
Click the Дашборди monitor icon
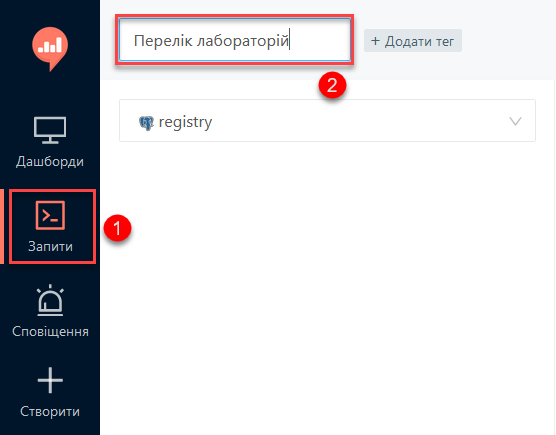pyautogui.click(x=50, y=130)
